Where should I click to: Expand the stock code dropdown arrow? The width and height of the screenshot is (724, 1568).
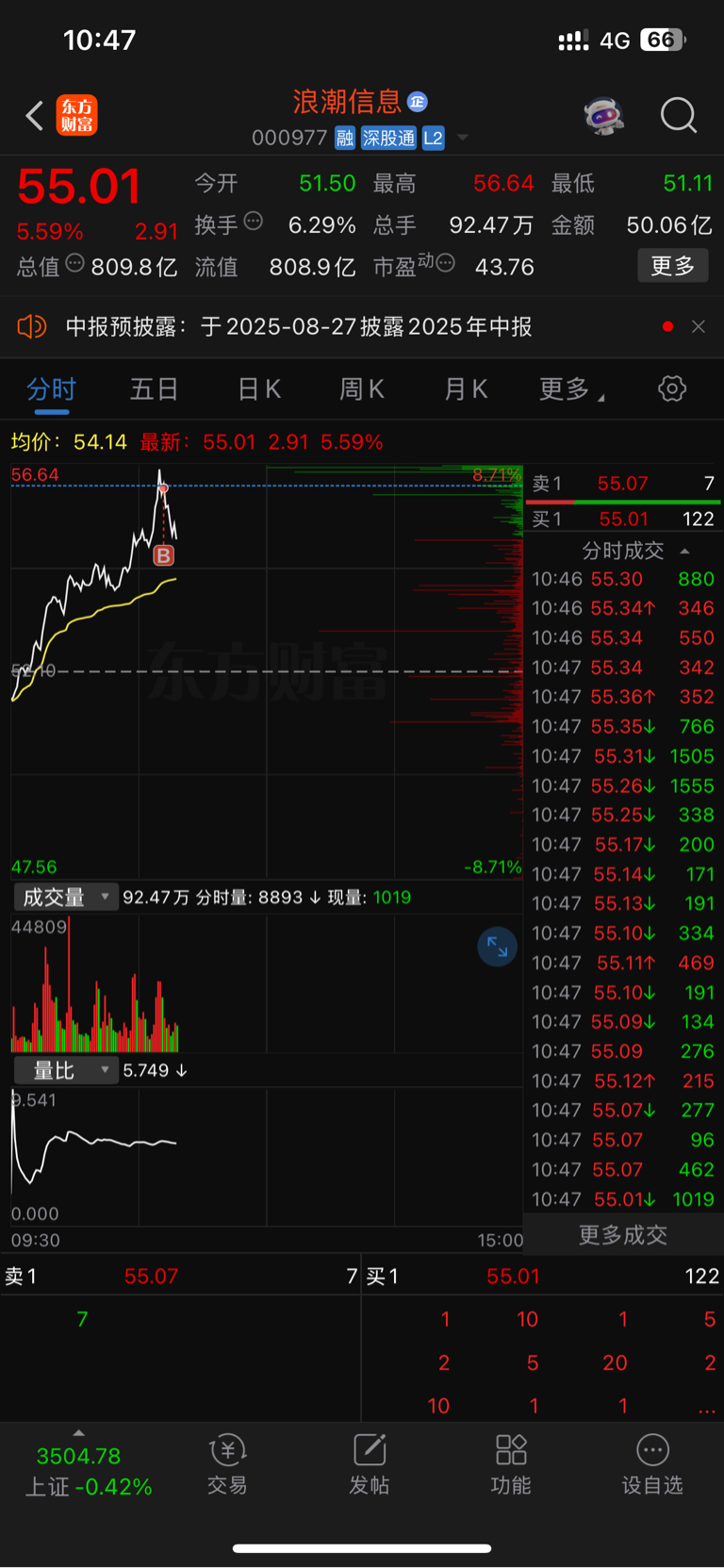tap(463, 139)
